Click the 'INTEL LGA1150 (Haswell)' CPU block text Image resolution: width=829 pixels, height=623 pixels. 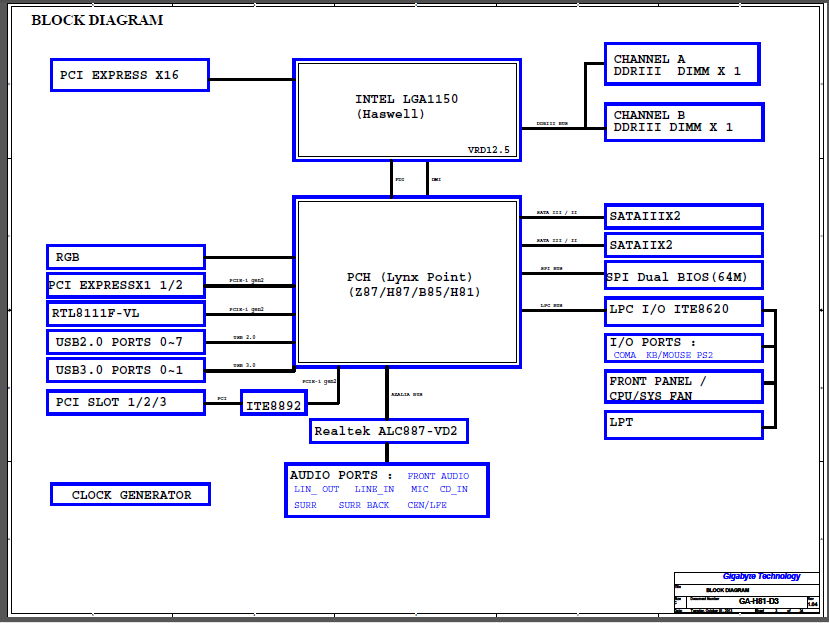tap(406, 106)
